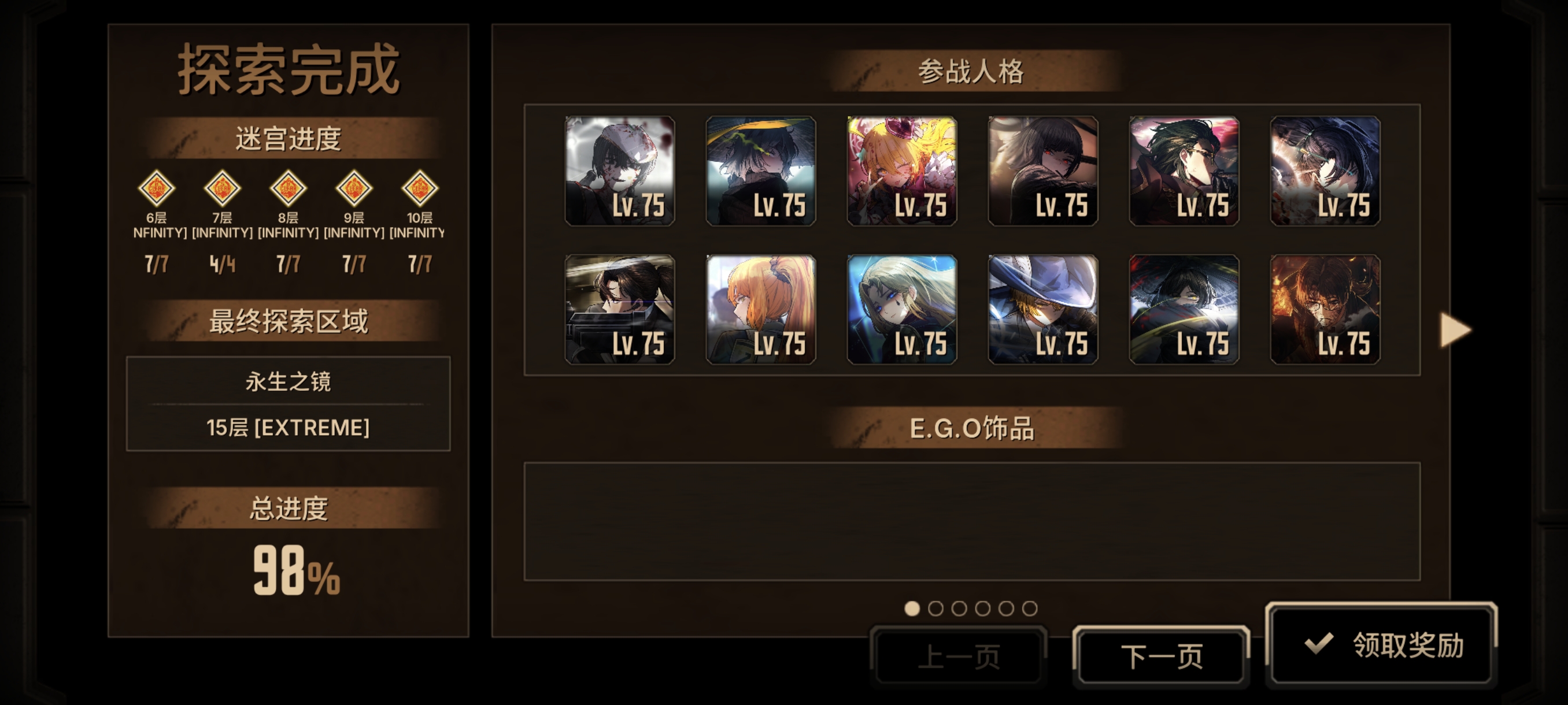Image resolution: width=1568 pixels, height=705 pixels.
Task: Jump to last page indicator dot
Action: [x=1029, y=608]
